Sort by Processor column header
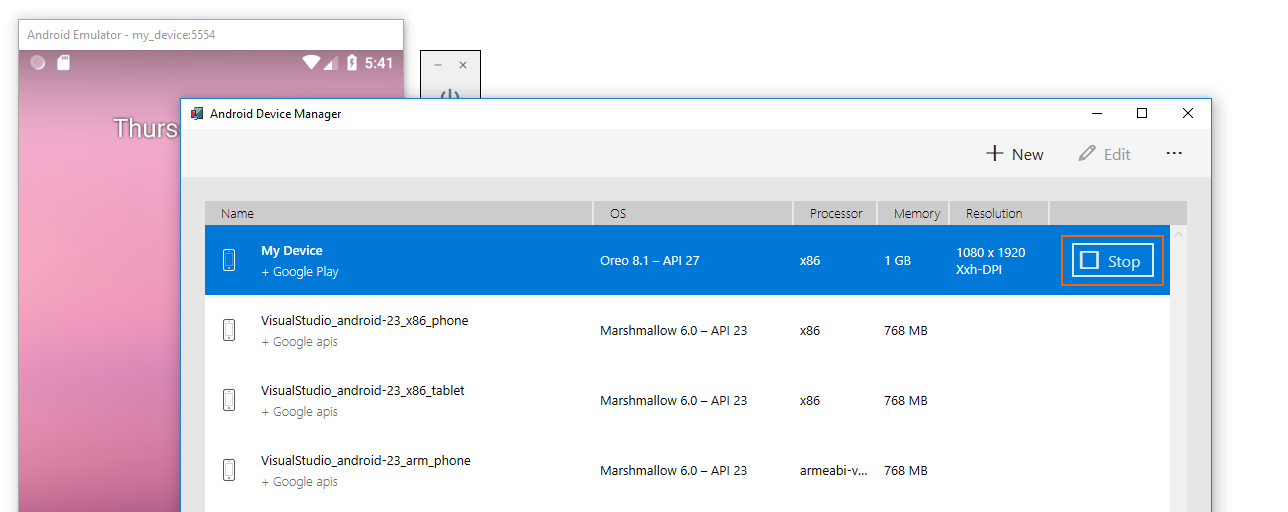1288x512 pixels. (x=835, y=213)
